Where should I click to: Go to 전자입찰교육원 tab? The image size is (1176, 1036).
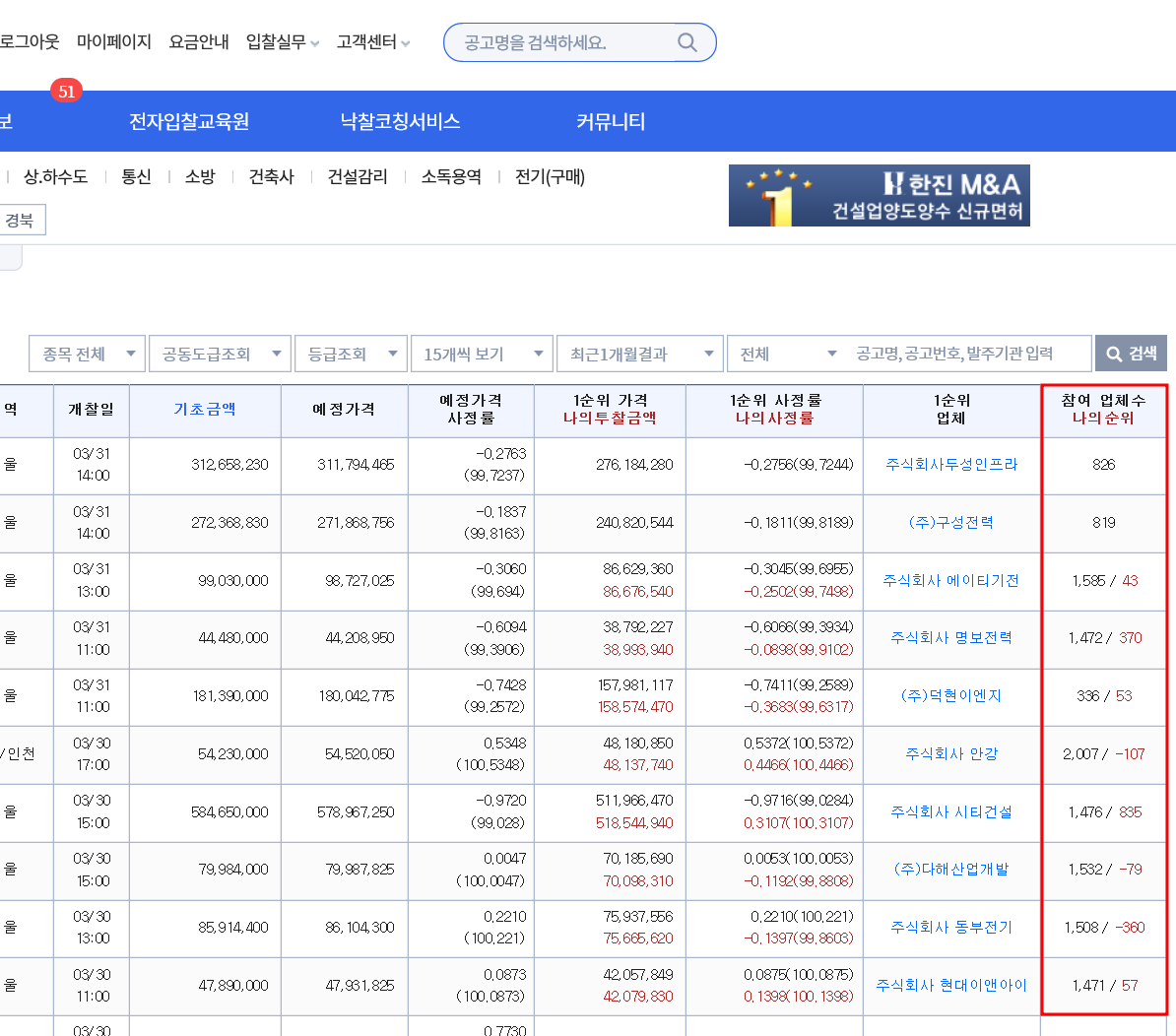click(x=189, y=121)
